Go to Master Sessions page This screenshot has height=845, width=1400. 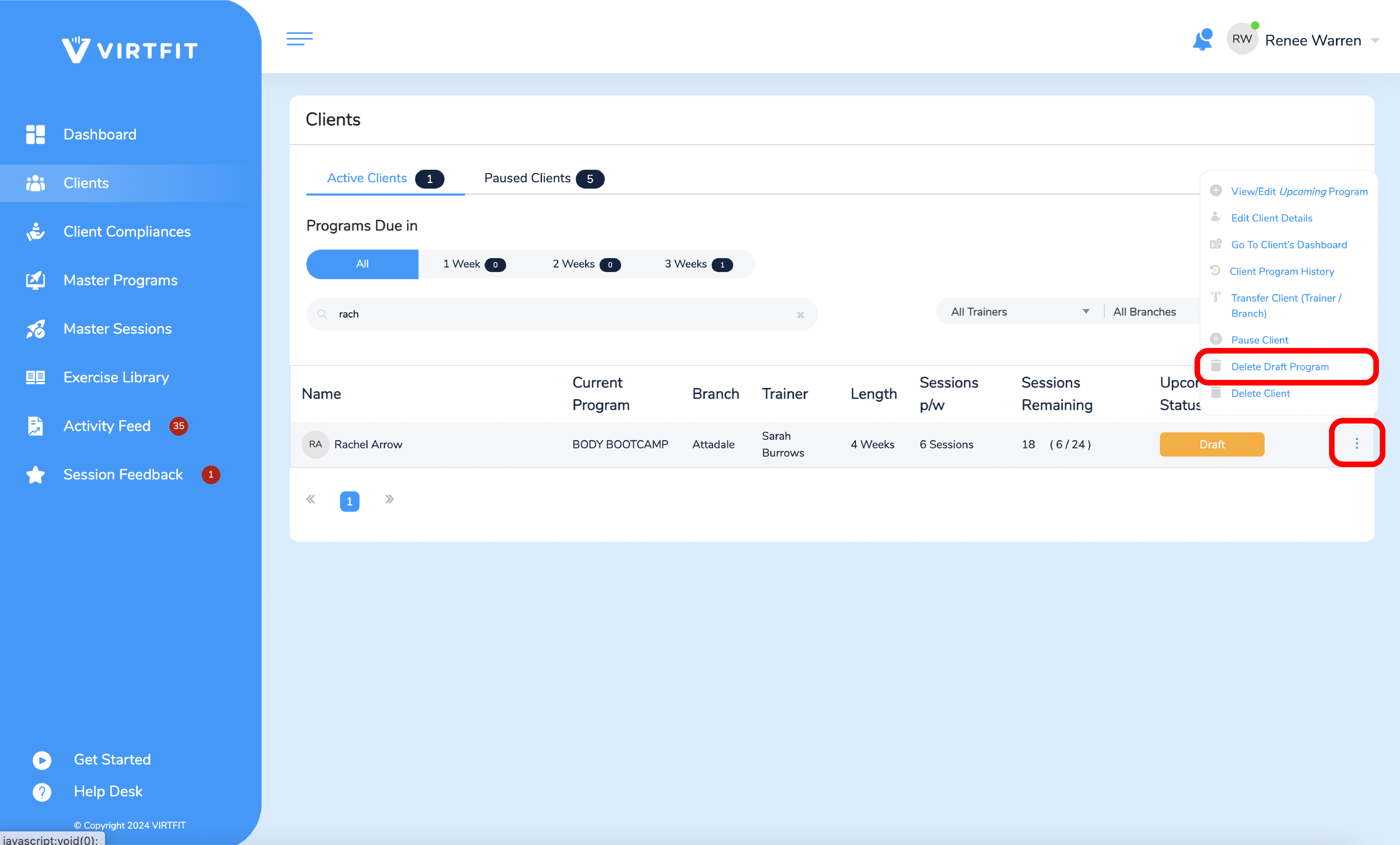[118, 329]
